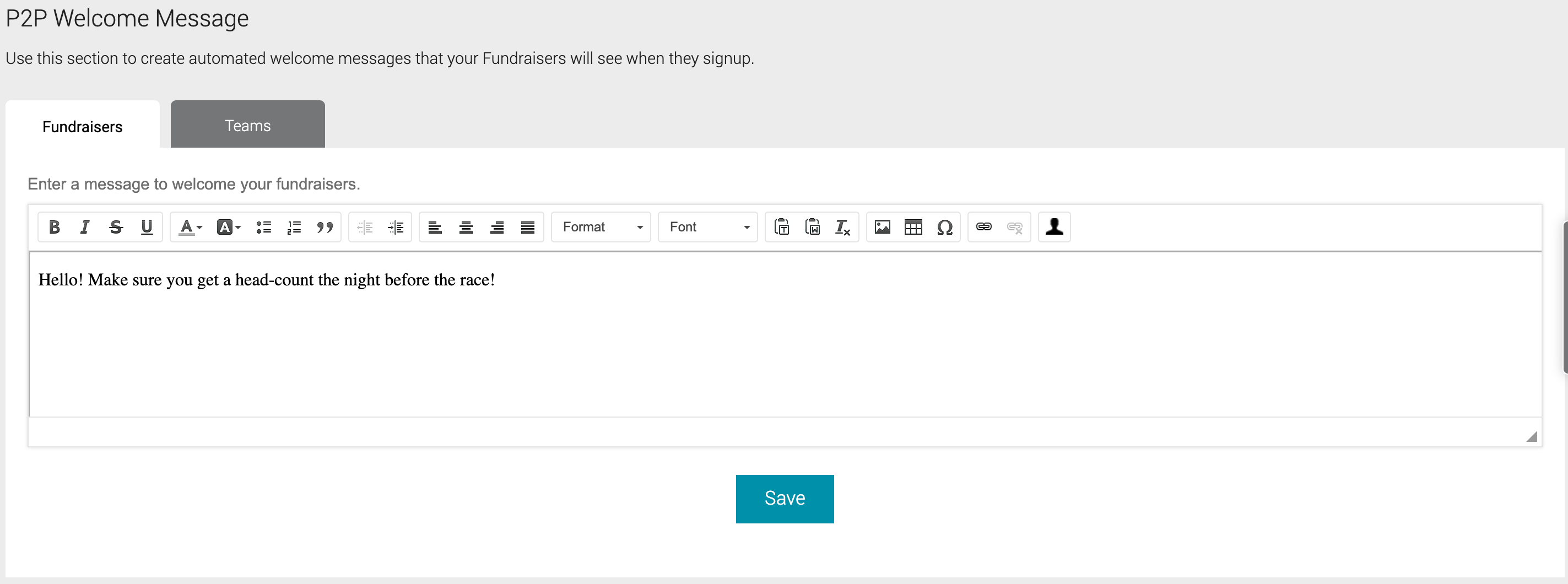
Task: Select the Fundraisers tab
Action: pyautogui.click(x=82, y=126)
